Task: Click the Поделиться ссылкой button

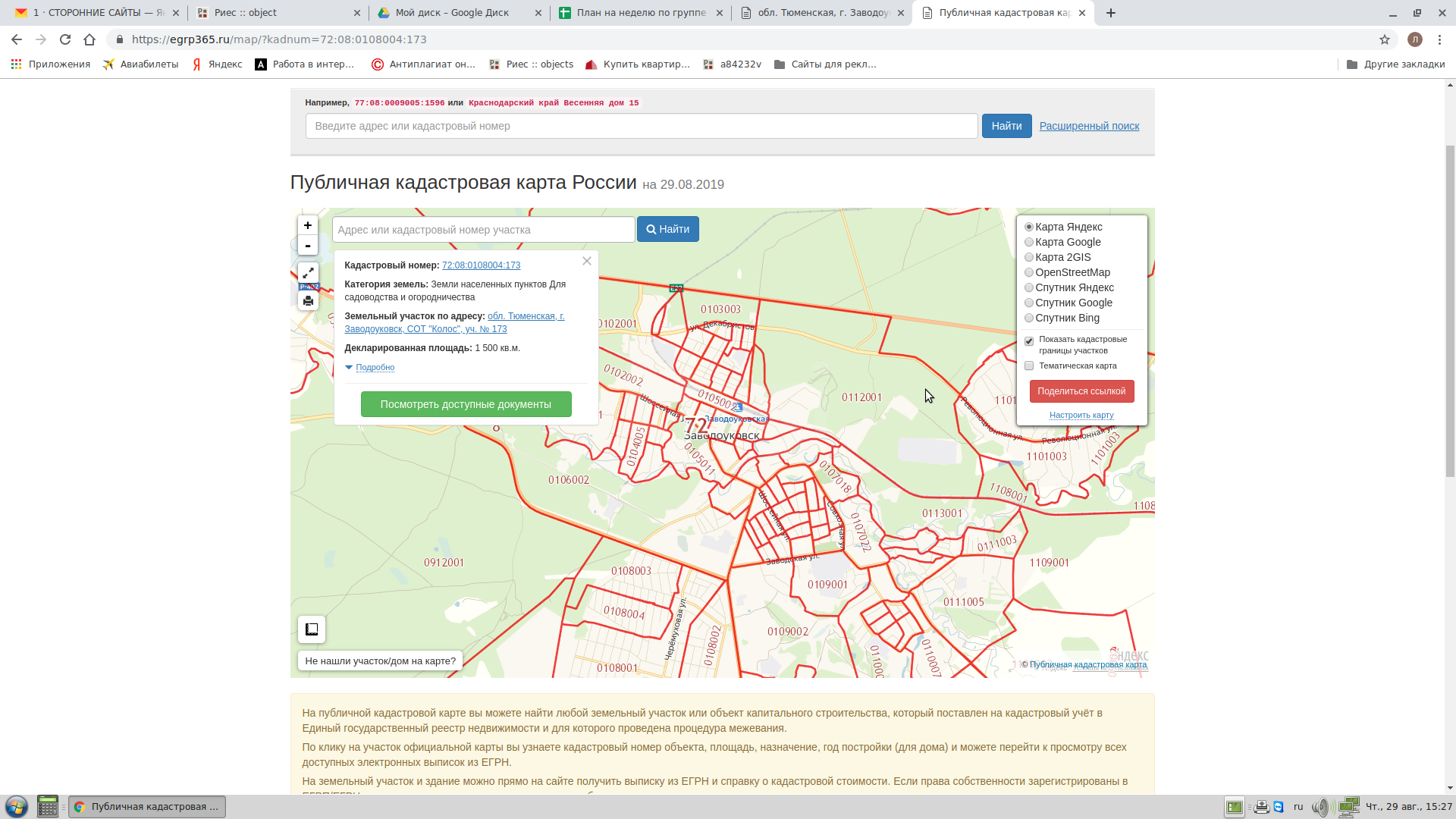Action: point(1081,391)
